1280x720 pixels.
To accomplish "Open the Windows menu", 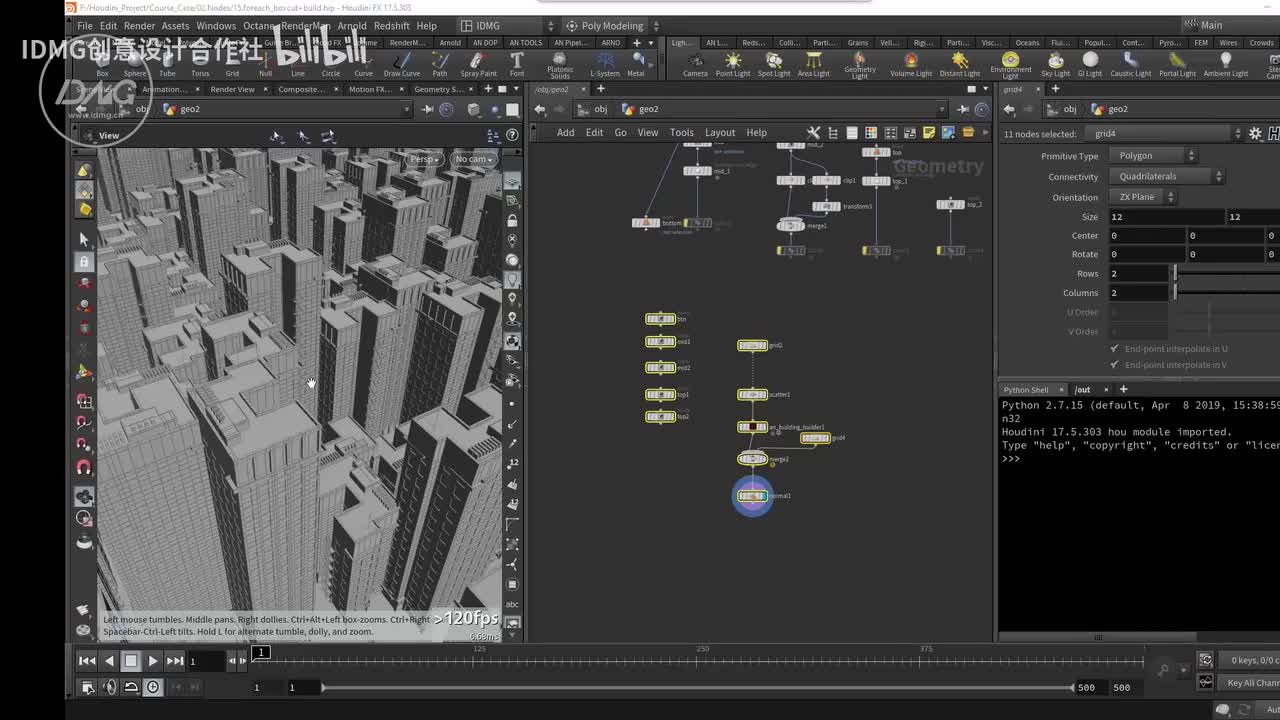I will point(216,26).
